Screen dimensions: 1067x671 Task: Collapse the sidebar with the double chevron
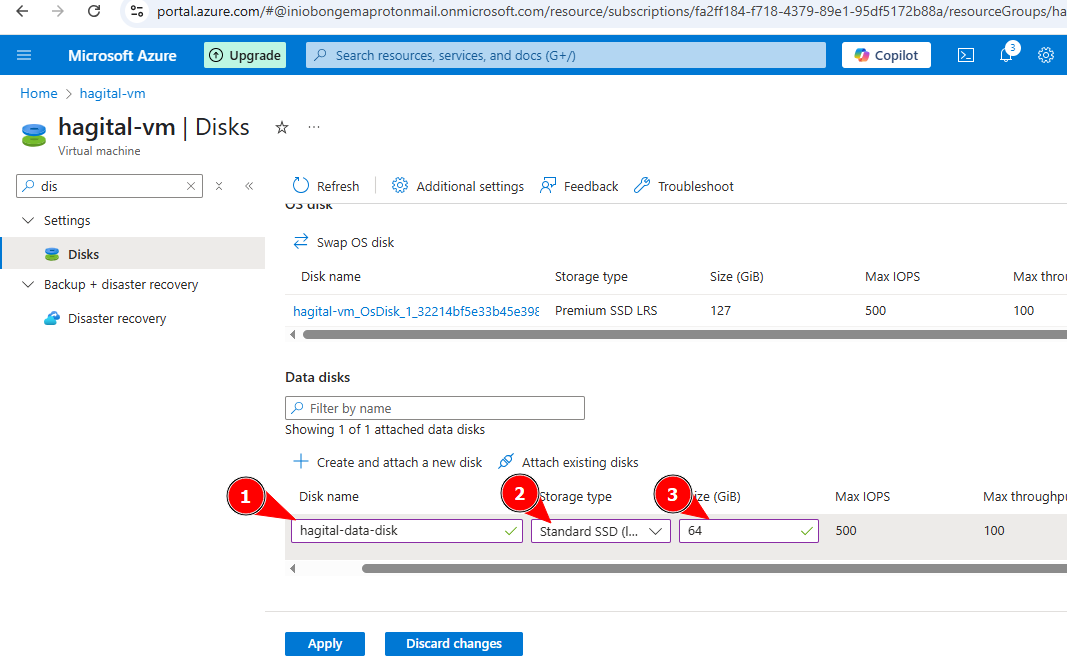tap(249, 186)
